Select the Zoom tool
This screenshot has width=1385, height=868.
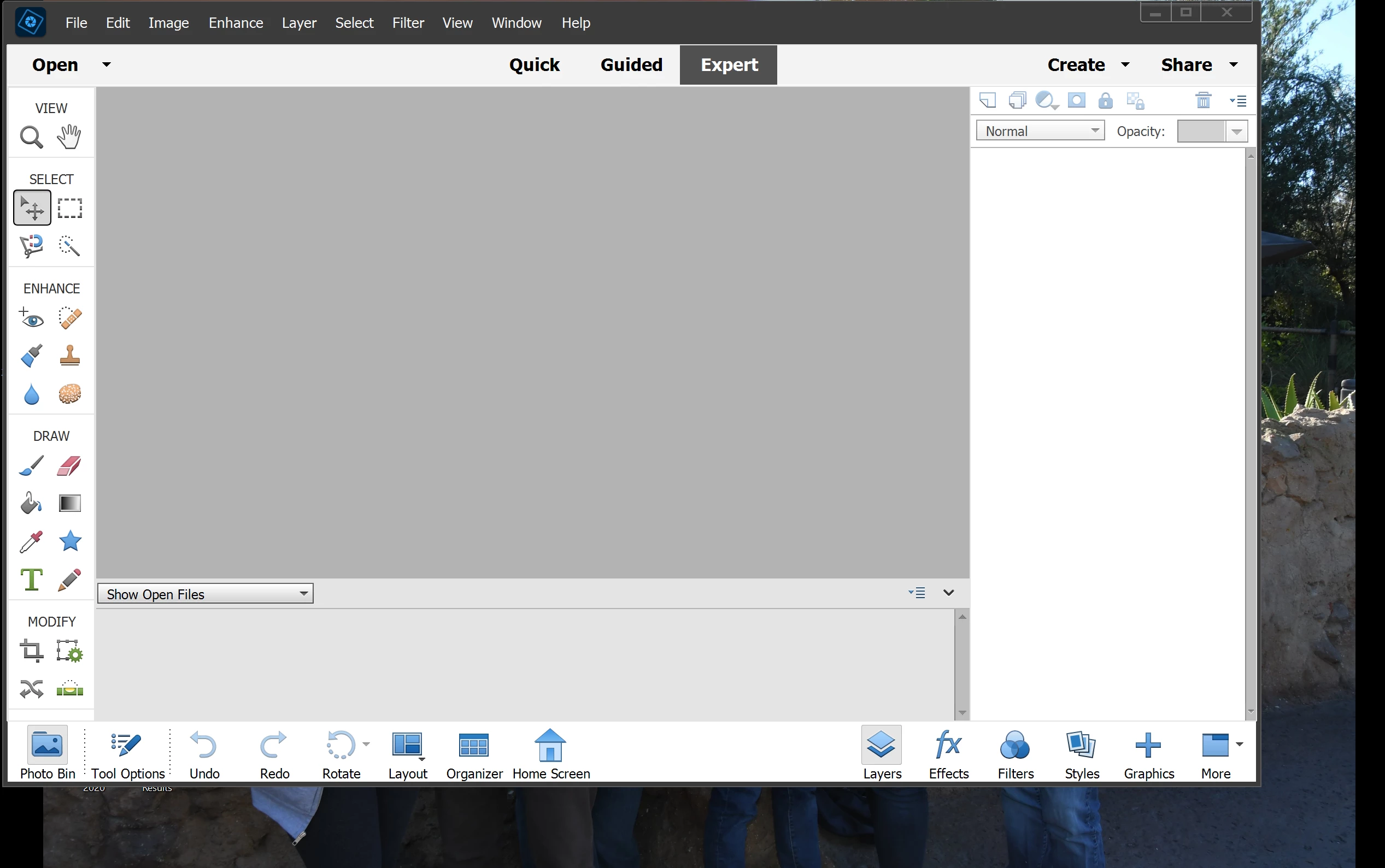[31, 137]
